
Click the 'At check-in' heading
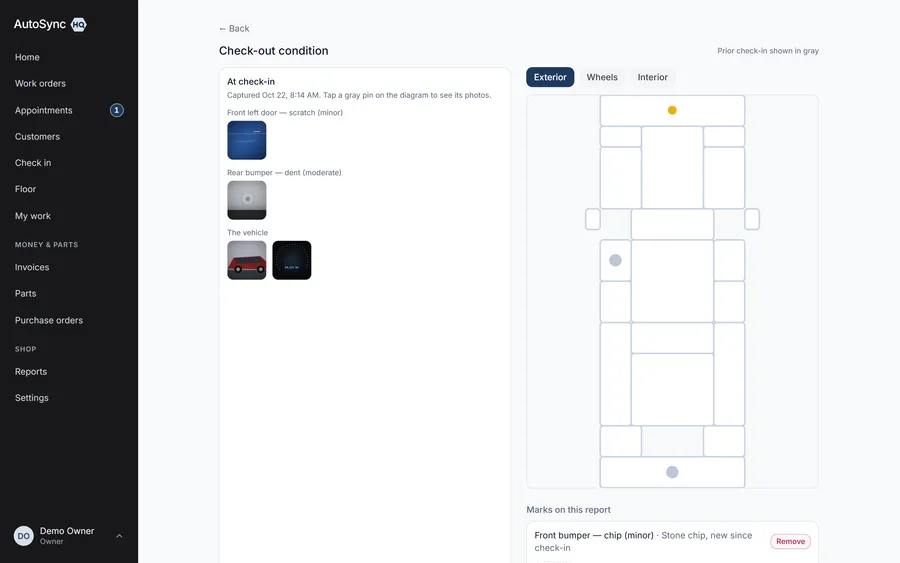(x=251, y=81)
